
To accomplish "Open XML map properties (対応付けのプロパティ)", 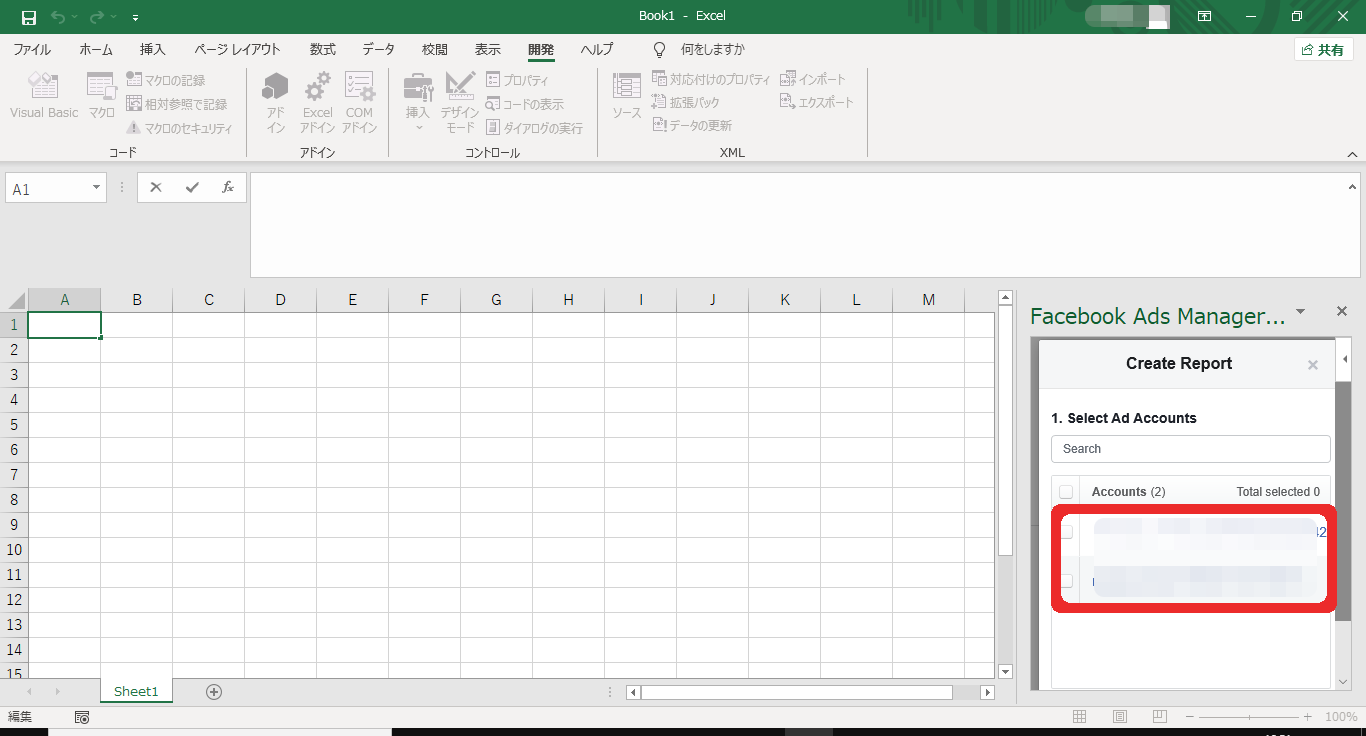I will pyautogui.click(x=711, y=79).
